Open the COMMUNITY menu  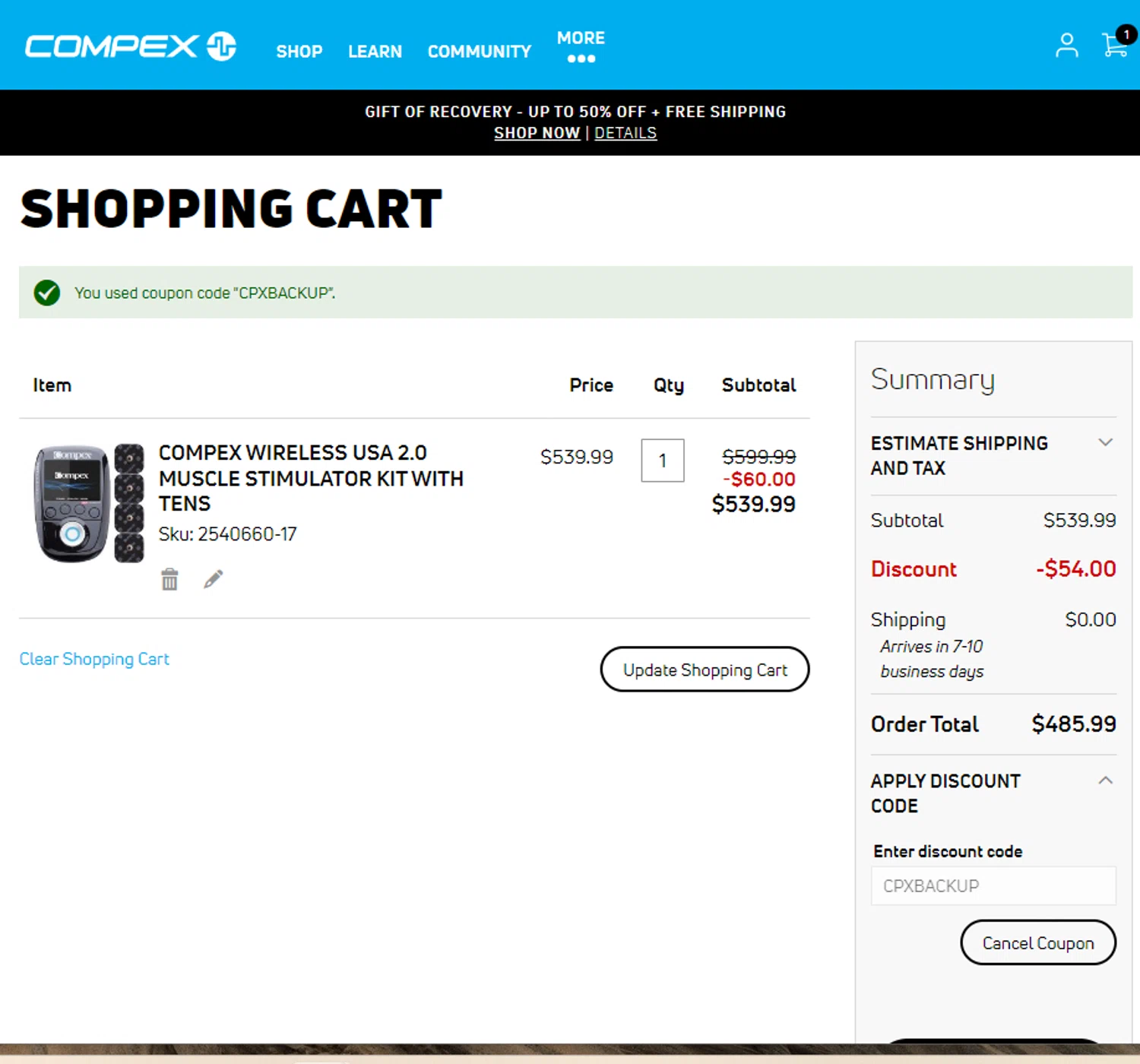(480, 52)
